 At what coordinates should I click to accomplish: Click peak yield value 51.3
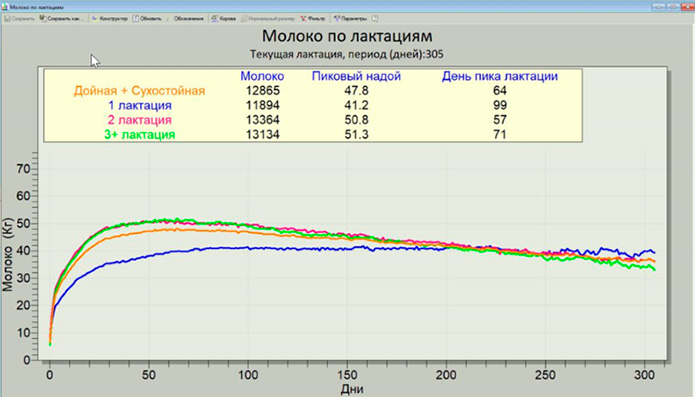pos(356,135)
